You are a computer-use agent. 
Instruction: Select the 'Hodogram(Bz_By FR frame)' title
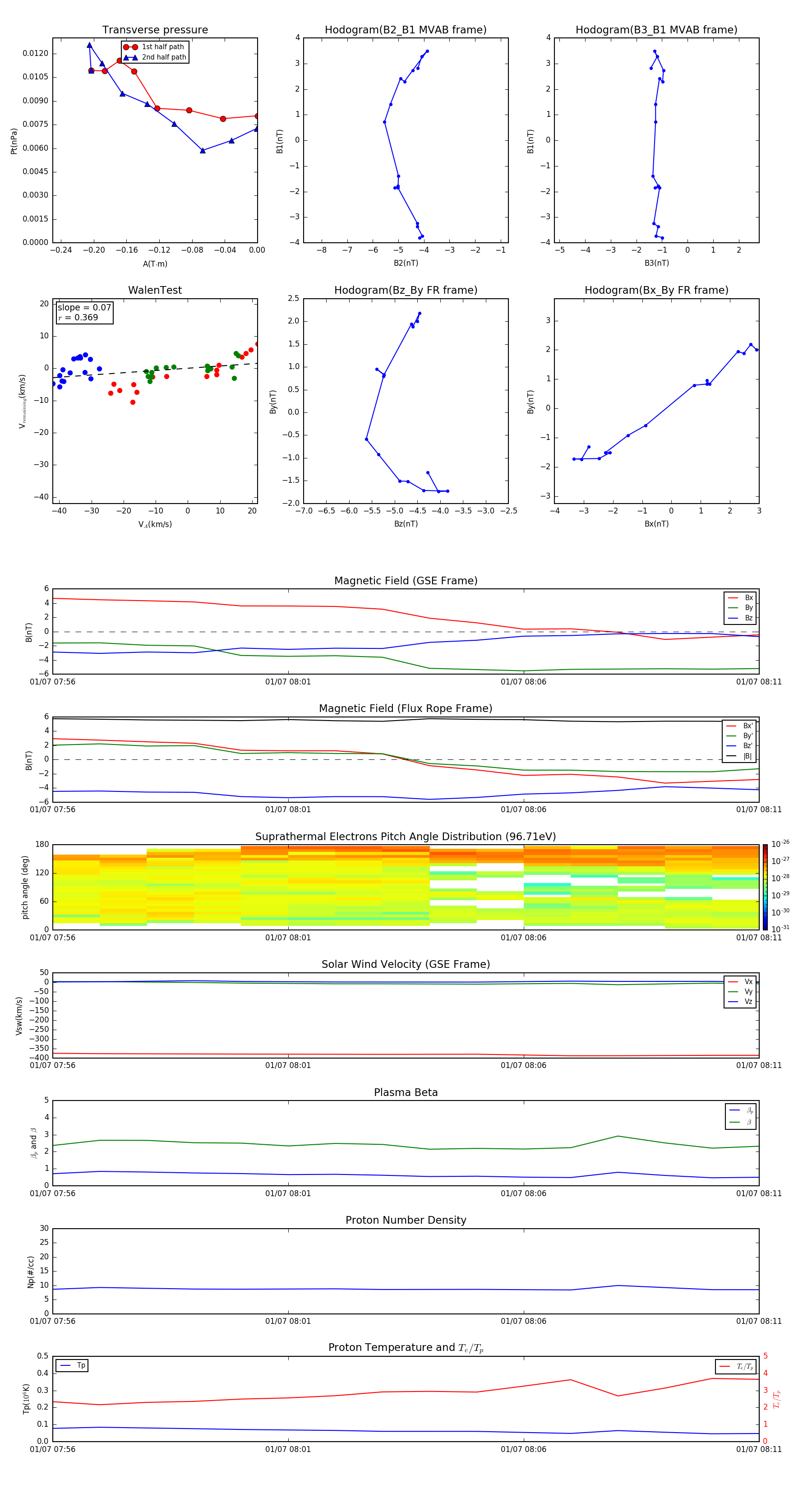pos(406,290)
